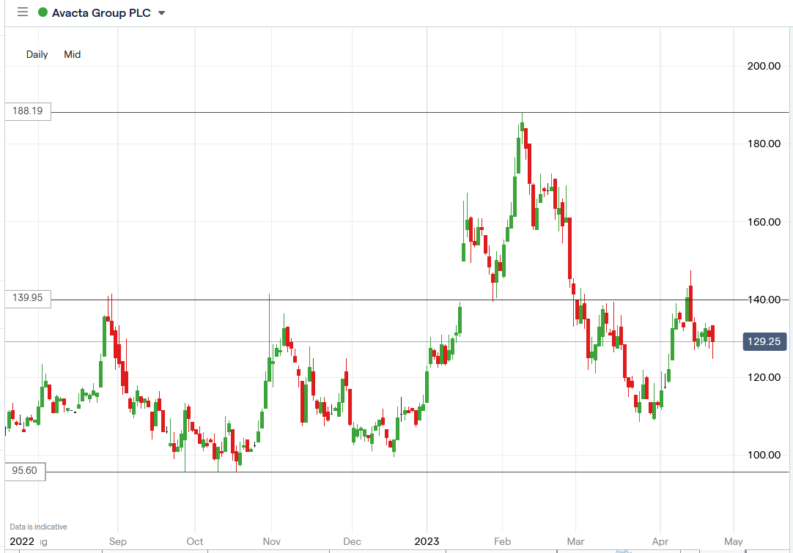Click the 200.00 price axis label
Viewport: 793px width, 553px height.
click(762, 66)
